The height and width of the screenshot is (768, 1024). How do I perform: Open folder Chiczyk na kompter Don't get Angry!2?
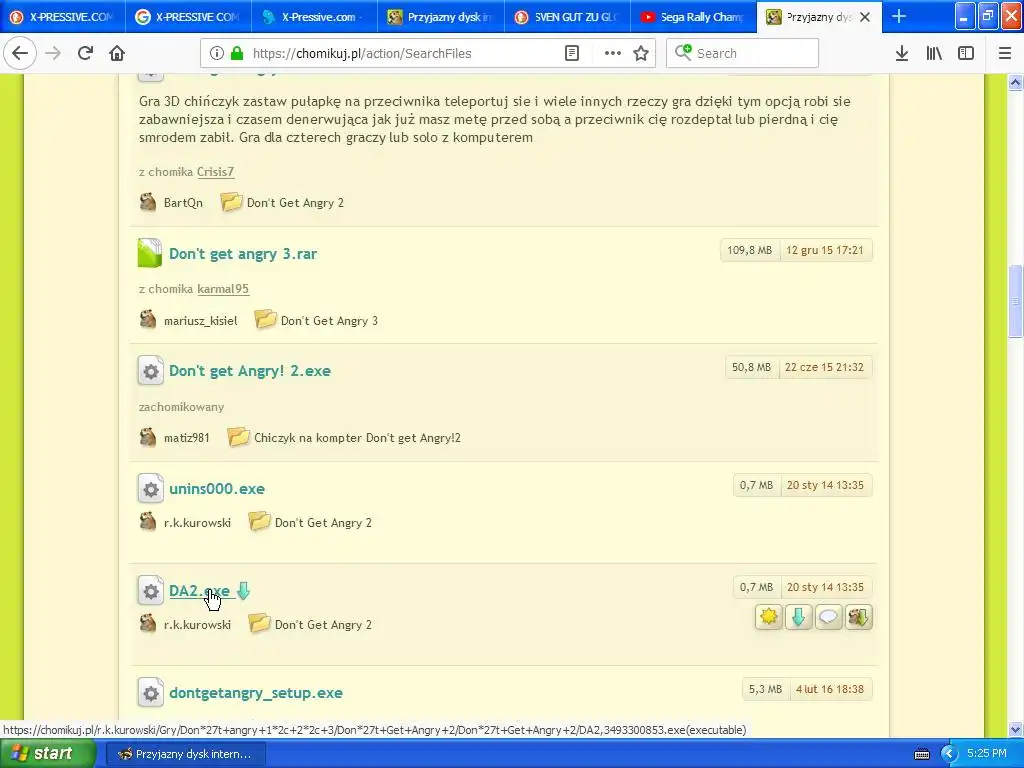tap(357, 438)
